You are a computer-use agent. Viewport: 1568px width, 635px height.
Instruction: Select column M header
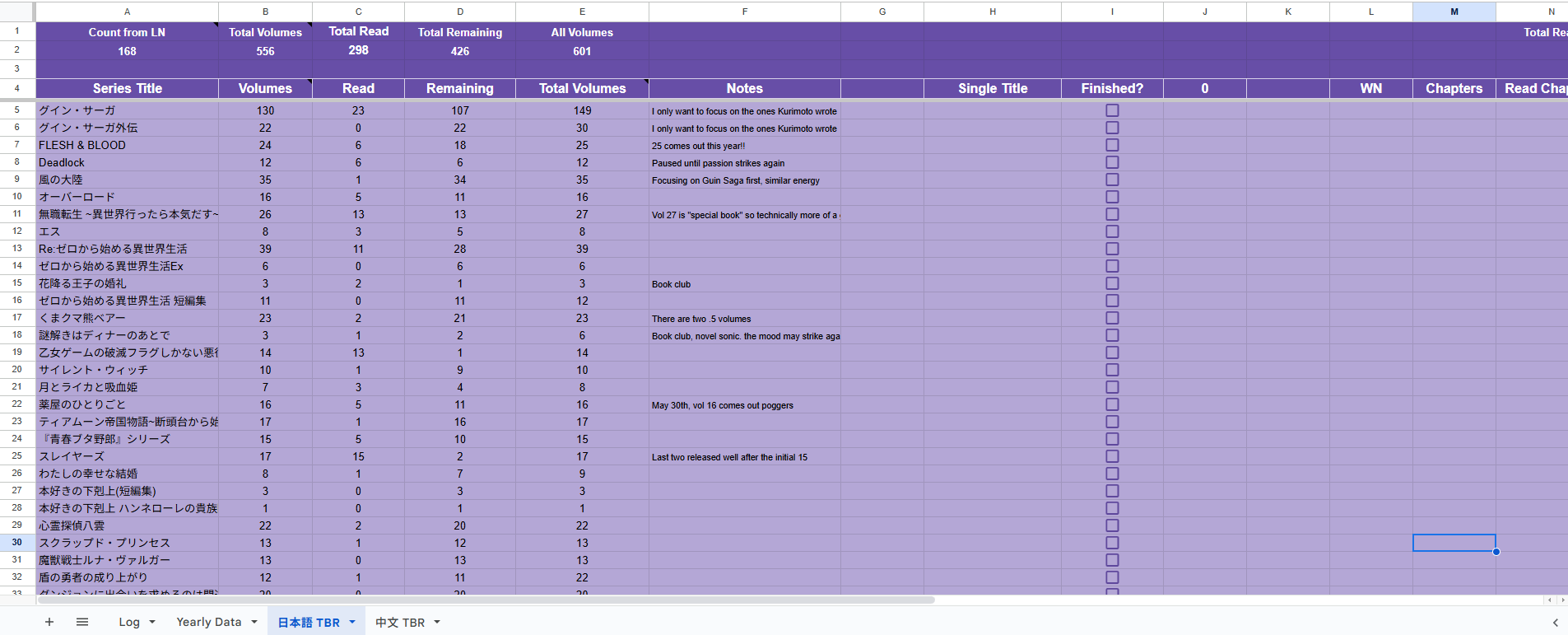click(1454, 12)
